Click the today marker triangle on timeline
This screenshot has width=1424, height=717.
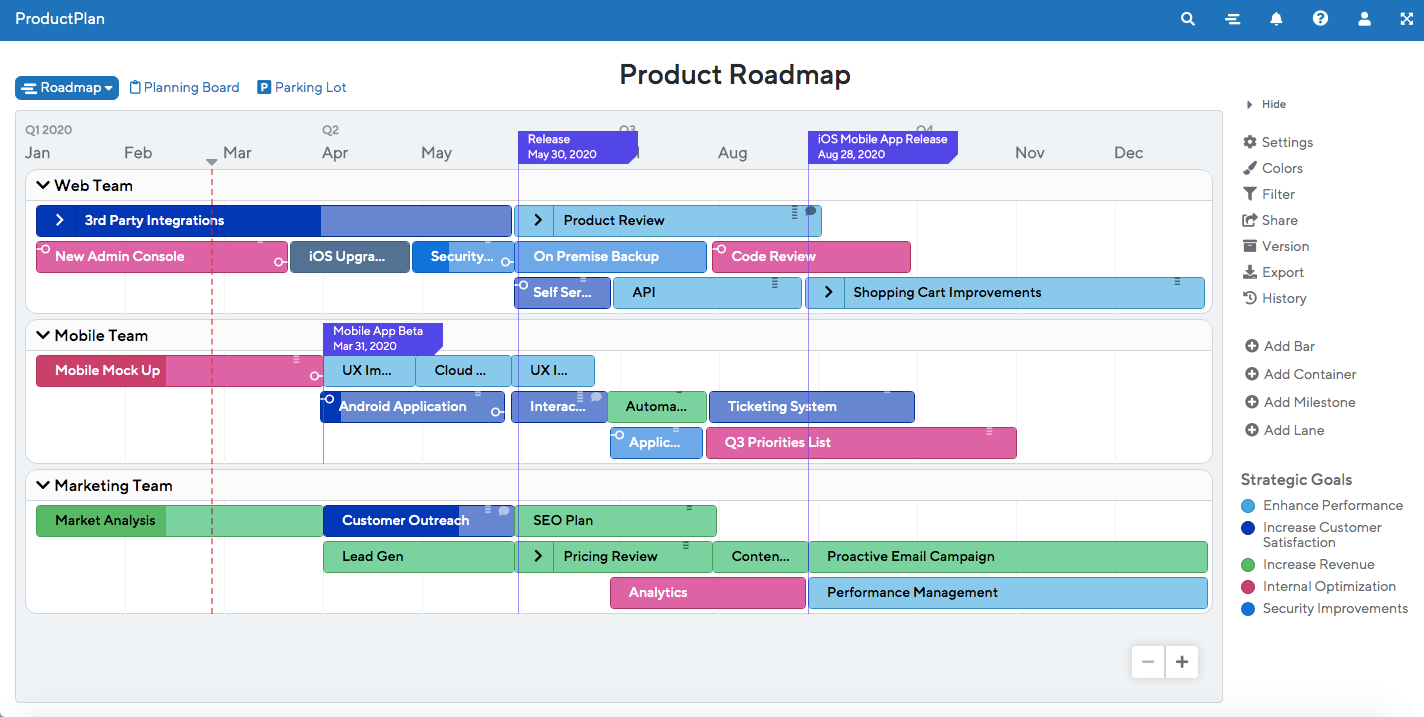click(211, 162)
